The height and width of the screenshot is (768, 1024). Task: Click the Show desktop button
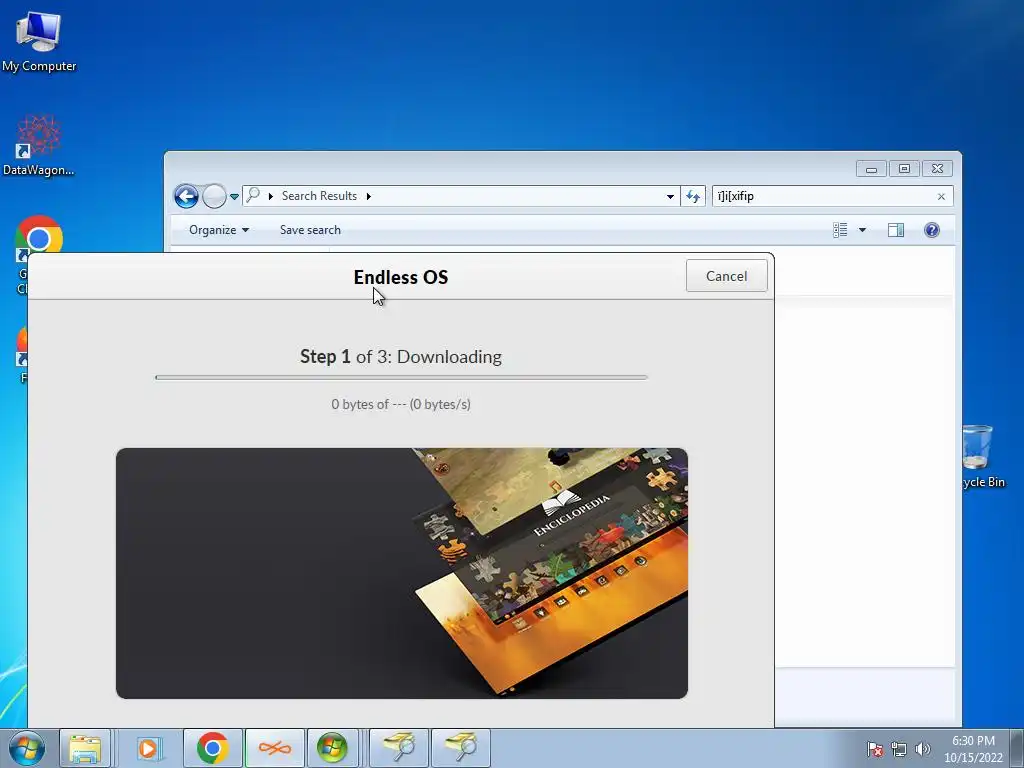coord(1017,748)
